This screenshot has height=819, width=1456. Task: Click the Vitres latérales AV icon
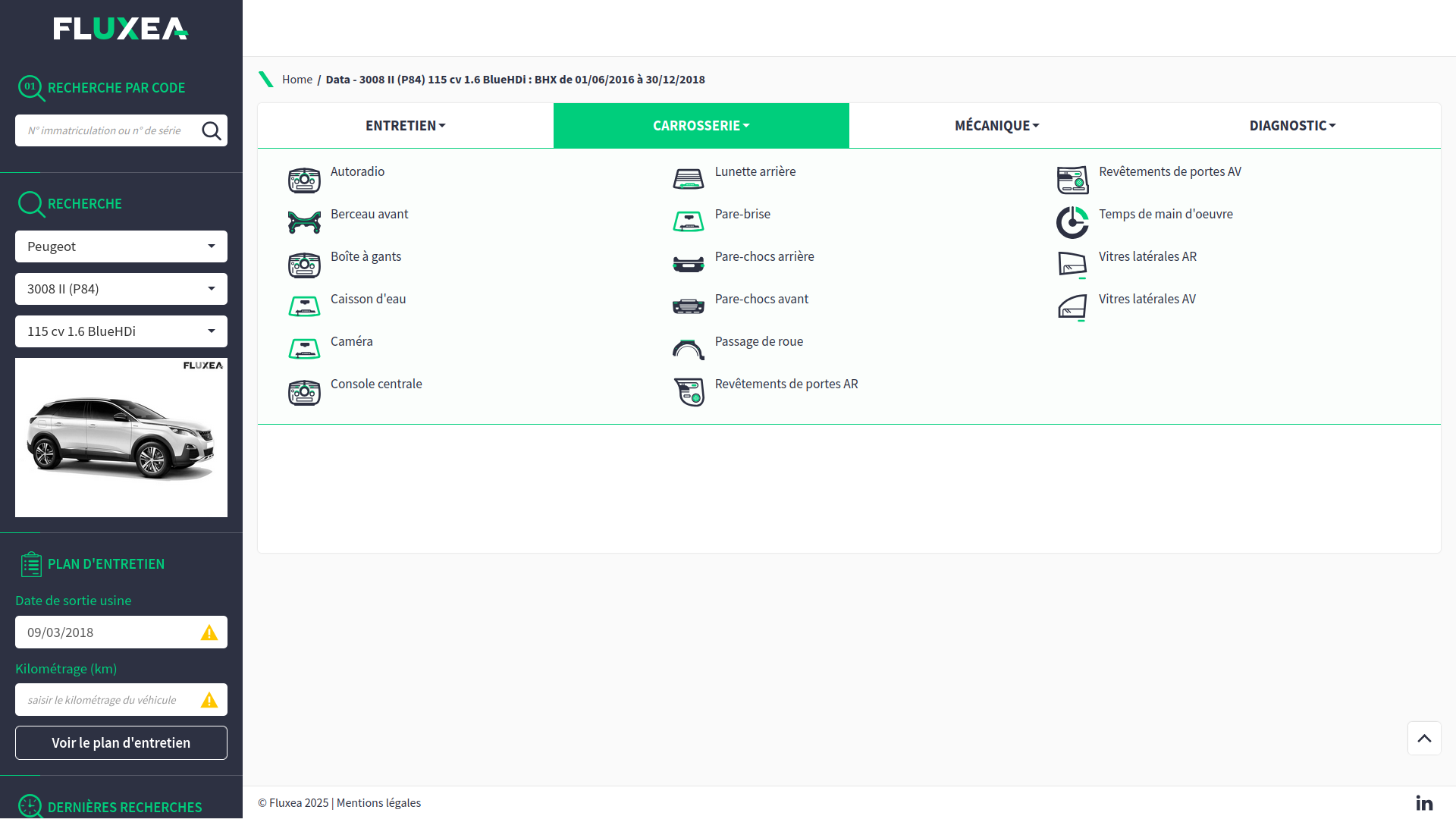click(1073, 308)
